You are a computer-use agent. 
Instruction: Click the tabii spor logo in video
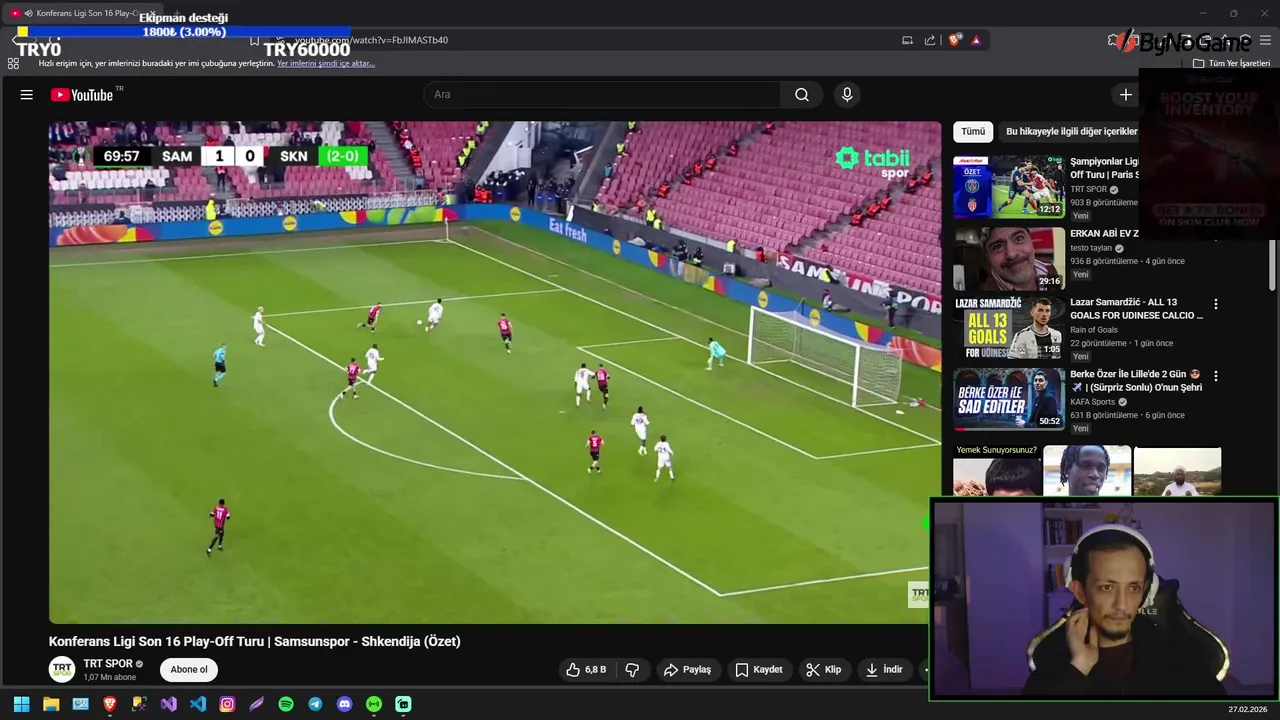(873, 162)
